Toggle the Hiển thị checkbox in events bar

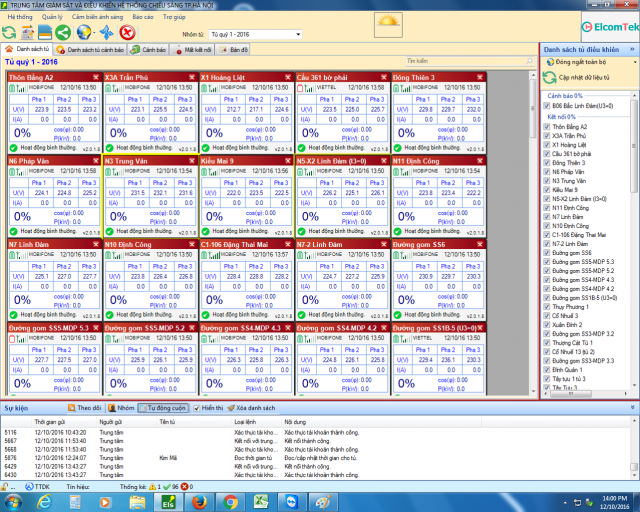195,408
